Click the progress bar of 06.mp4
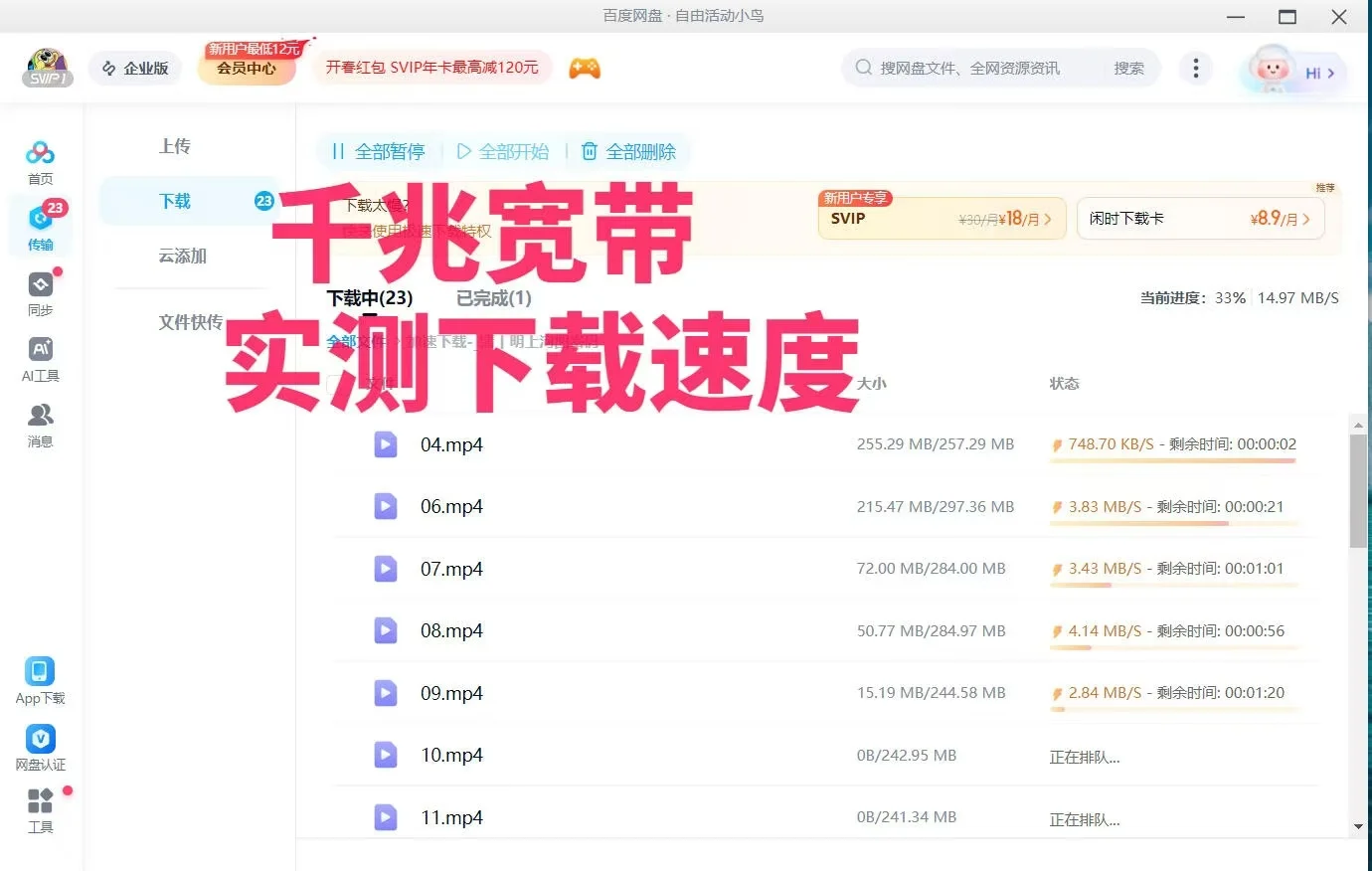Viewport: 1372px width, 871px height. point(1175,523)
